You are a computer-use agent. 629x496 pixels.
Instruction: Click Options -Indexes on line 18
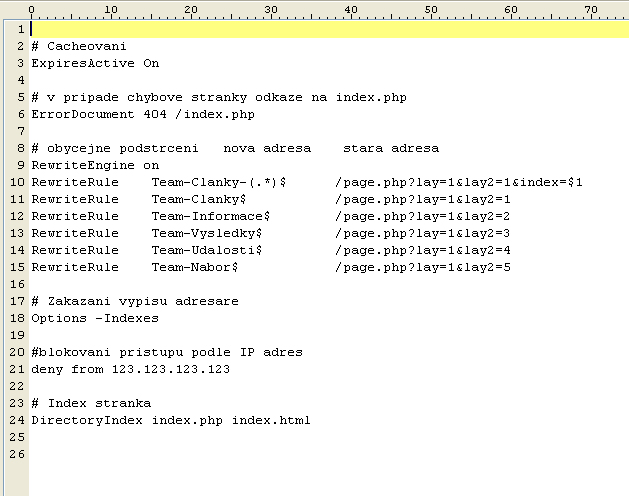tap(95, 318)
